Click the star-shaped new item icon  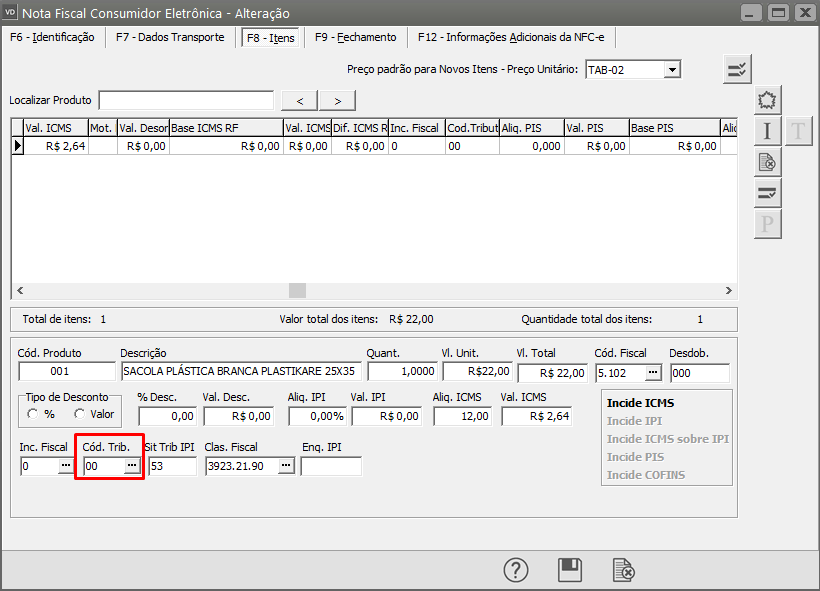coord(767,100)
